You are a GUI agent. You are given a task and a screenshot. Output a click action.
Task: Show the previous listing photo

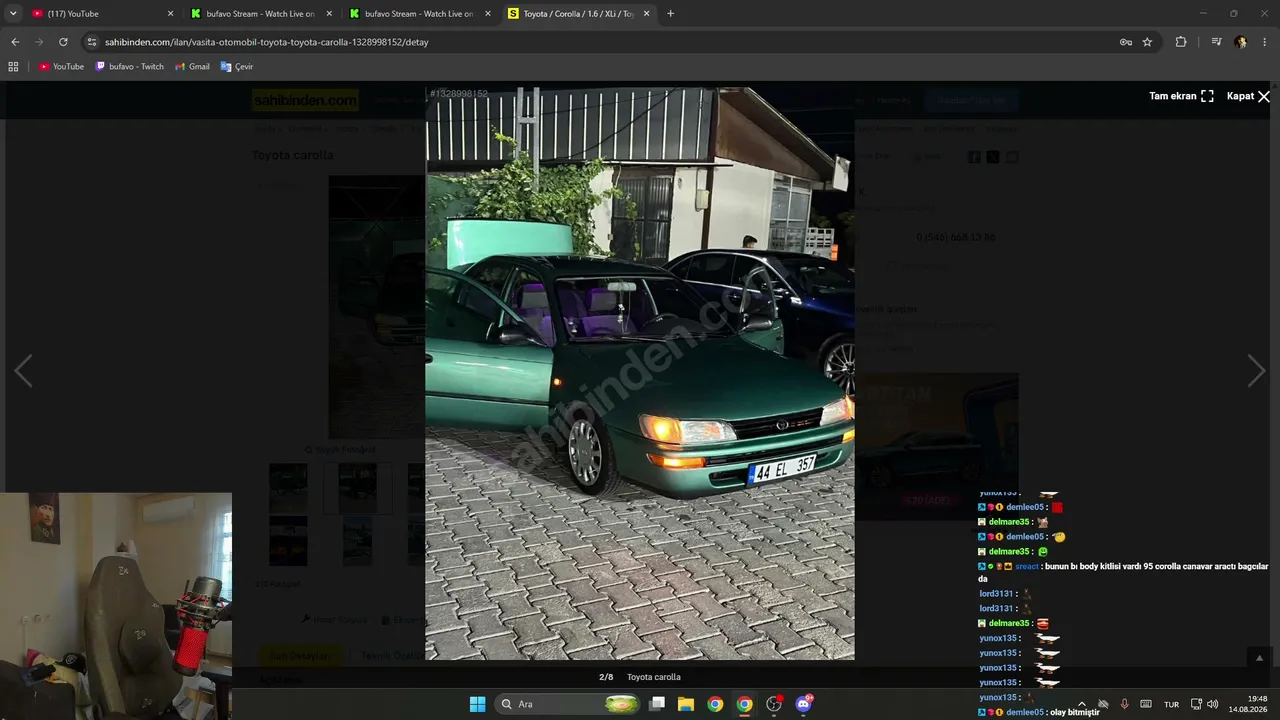point(23,371)
